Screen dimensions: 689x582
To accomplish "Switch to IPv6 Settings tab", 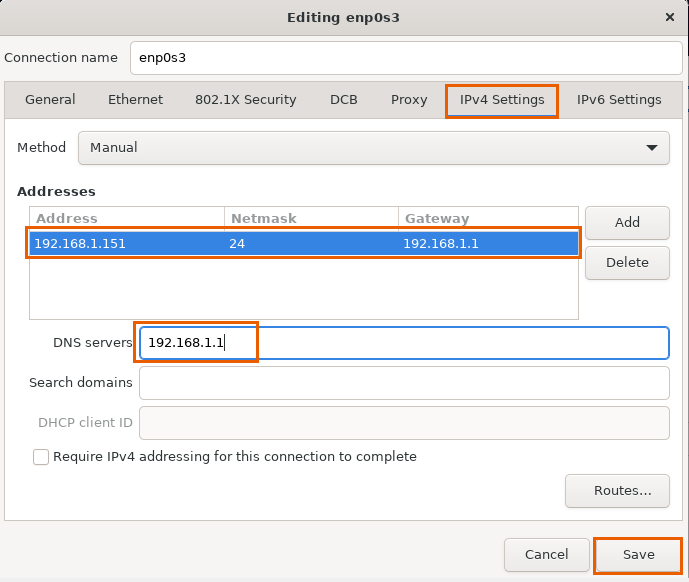I will coord(619,100).
